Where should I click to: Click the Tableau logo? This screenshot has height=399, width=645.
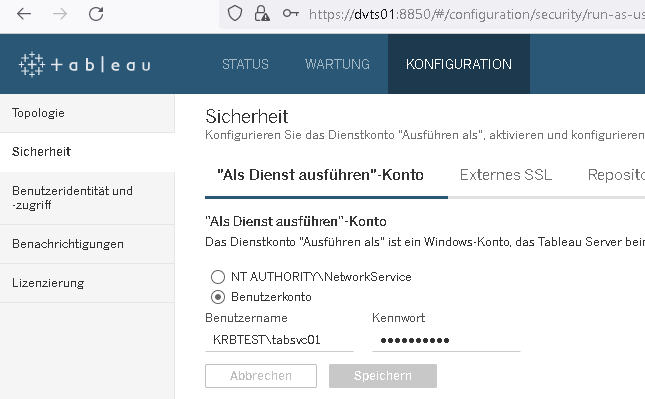click(x=85, y=65)
